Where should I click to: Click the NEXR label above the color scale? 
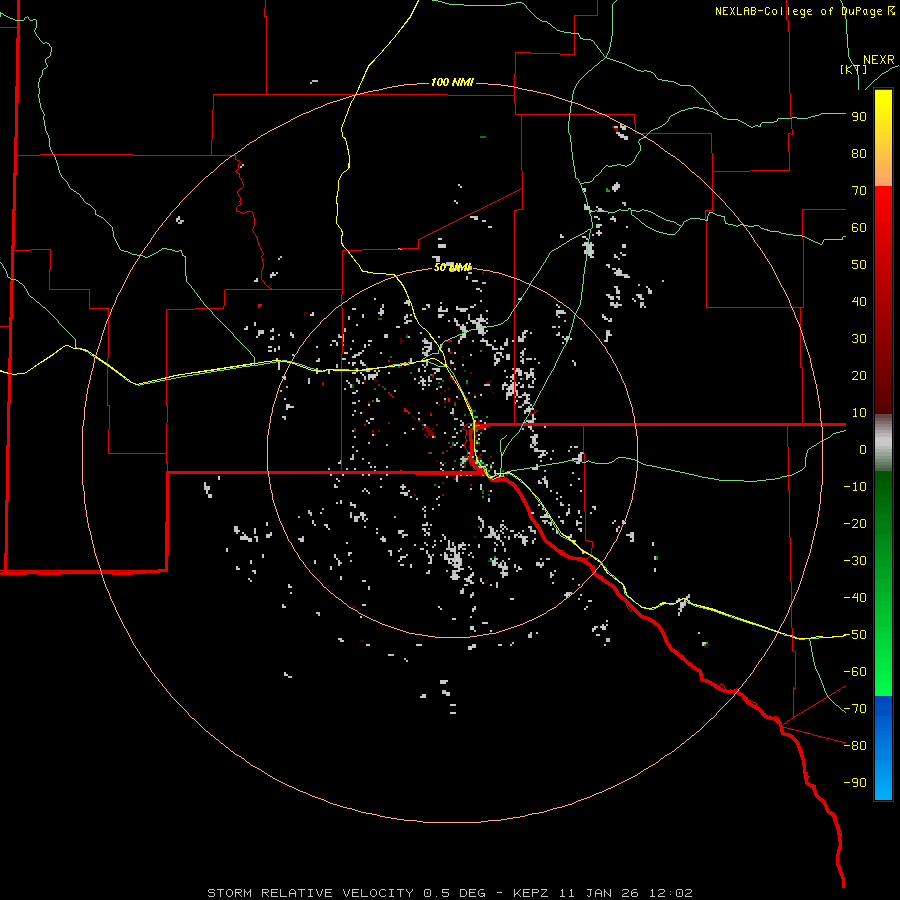point(879,60)
